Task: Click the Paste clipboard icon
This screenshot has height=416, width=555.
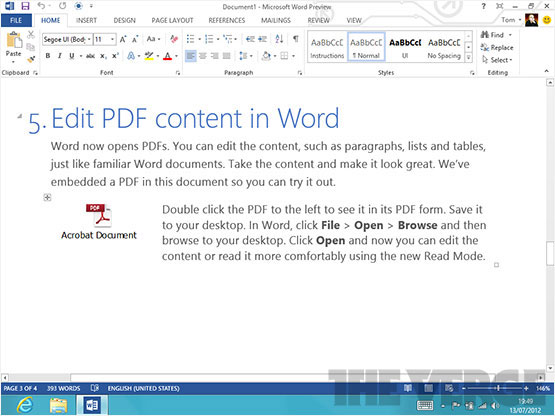Action: (14, 40)
